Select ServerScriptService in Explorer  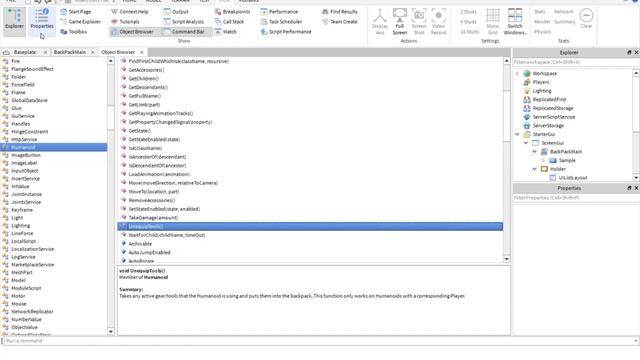point(553,117)
